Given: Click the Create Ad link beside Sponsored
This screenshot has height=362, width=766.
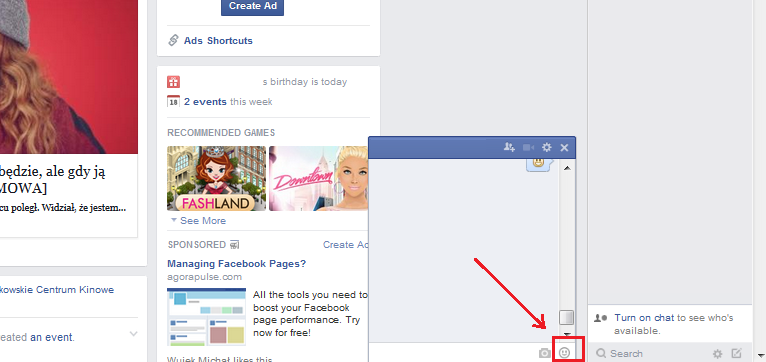Looking at the screenshot, I should click(x=346, y=245).
